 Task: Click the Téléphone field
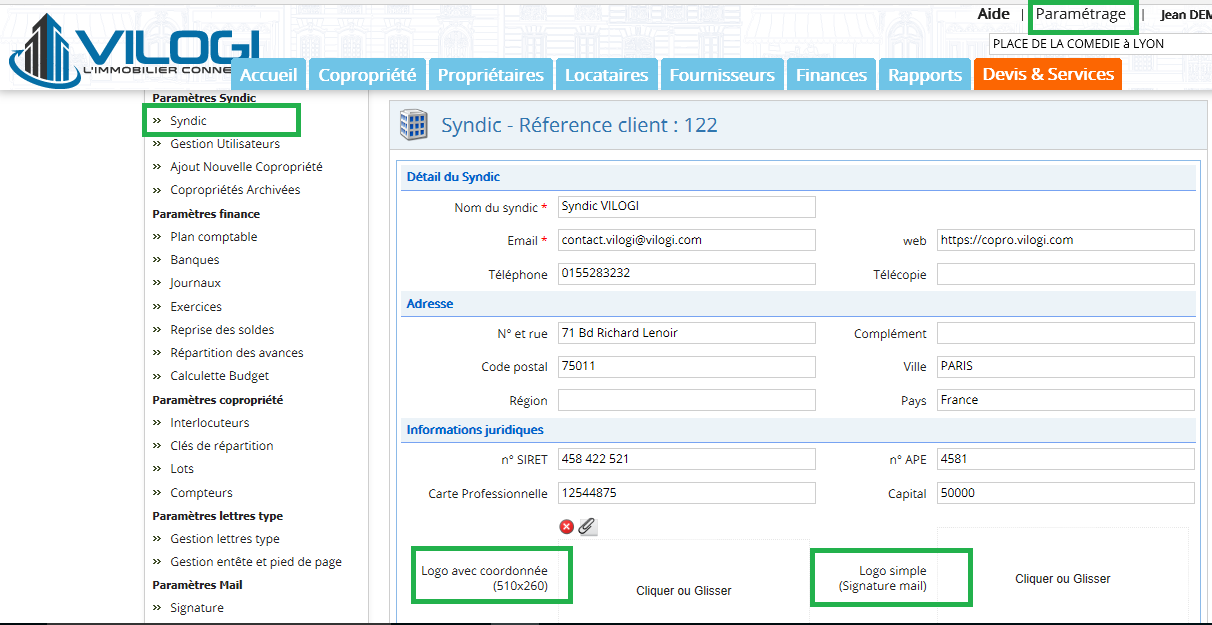[687, 274]
